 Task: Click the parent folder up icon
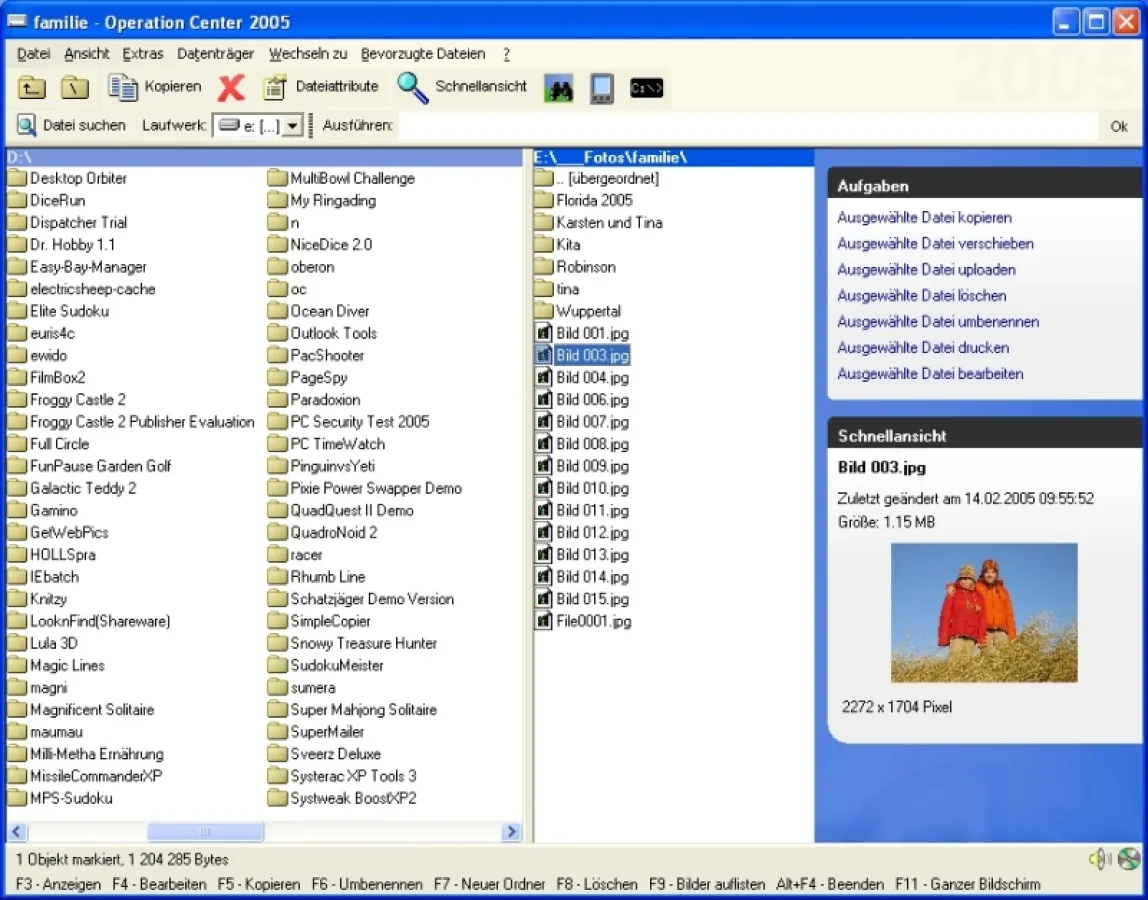click(x=32, y=88)
